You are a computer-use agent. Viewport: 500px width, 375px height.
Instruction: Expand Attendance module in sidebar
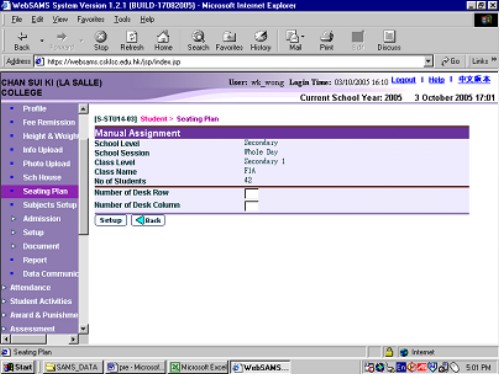(x=30, y=287)
